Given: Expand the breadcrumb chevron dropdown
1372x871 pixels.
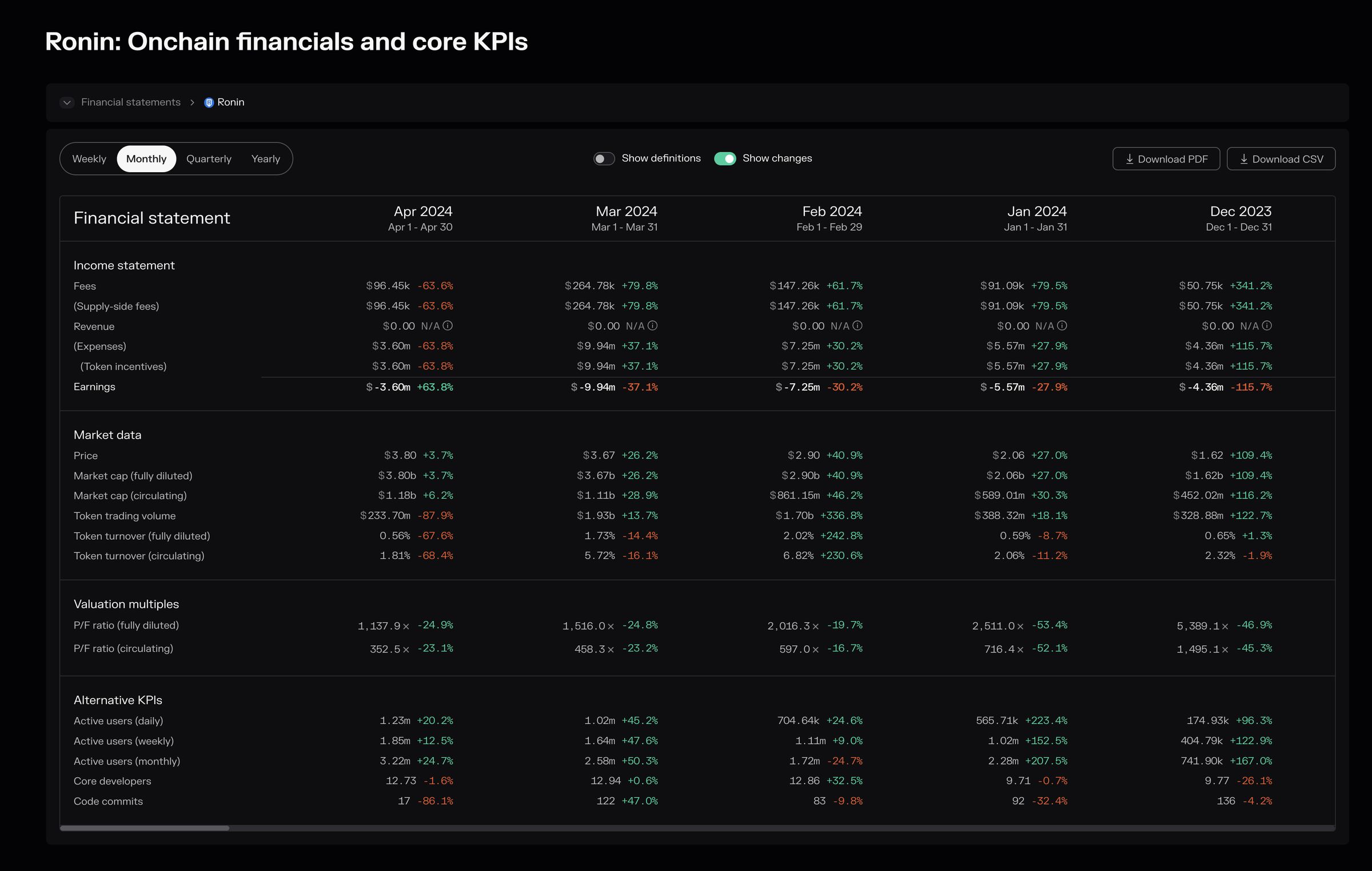Looking at the screenshot, I should [67, 102].
